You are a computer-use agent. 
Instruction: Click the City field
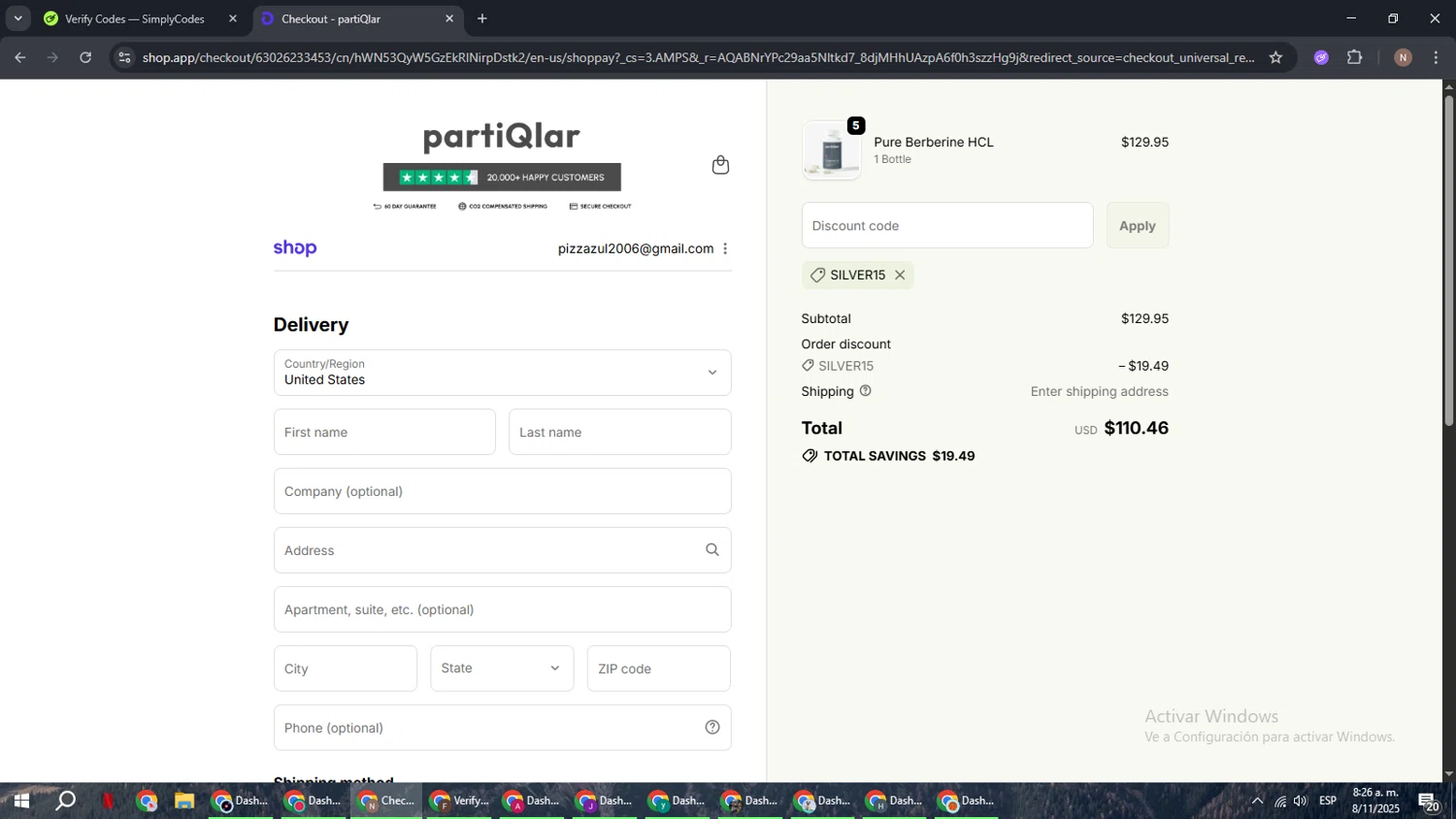346,669
